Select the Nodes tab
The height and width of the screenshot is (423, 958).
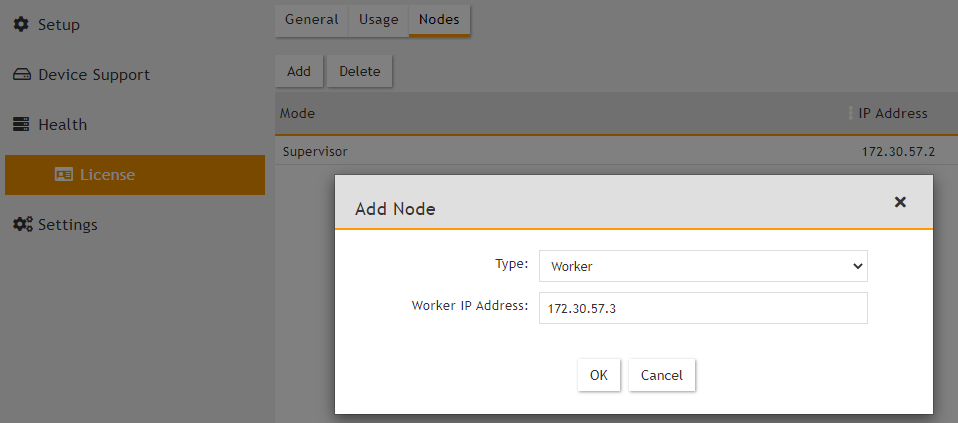point(439,20)
